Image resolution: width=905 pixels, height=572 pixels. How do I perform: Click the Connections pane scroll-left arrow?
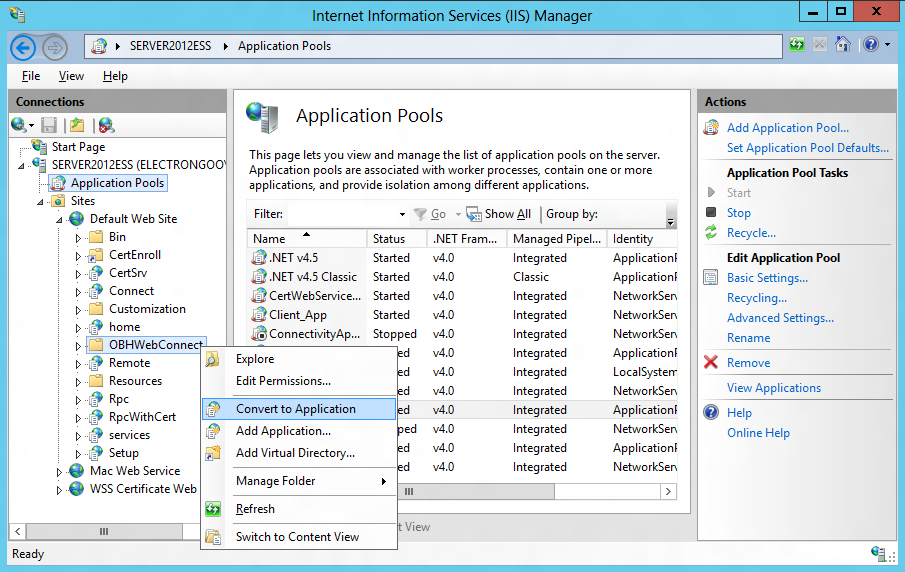coord(18,531)
